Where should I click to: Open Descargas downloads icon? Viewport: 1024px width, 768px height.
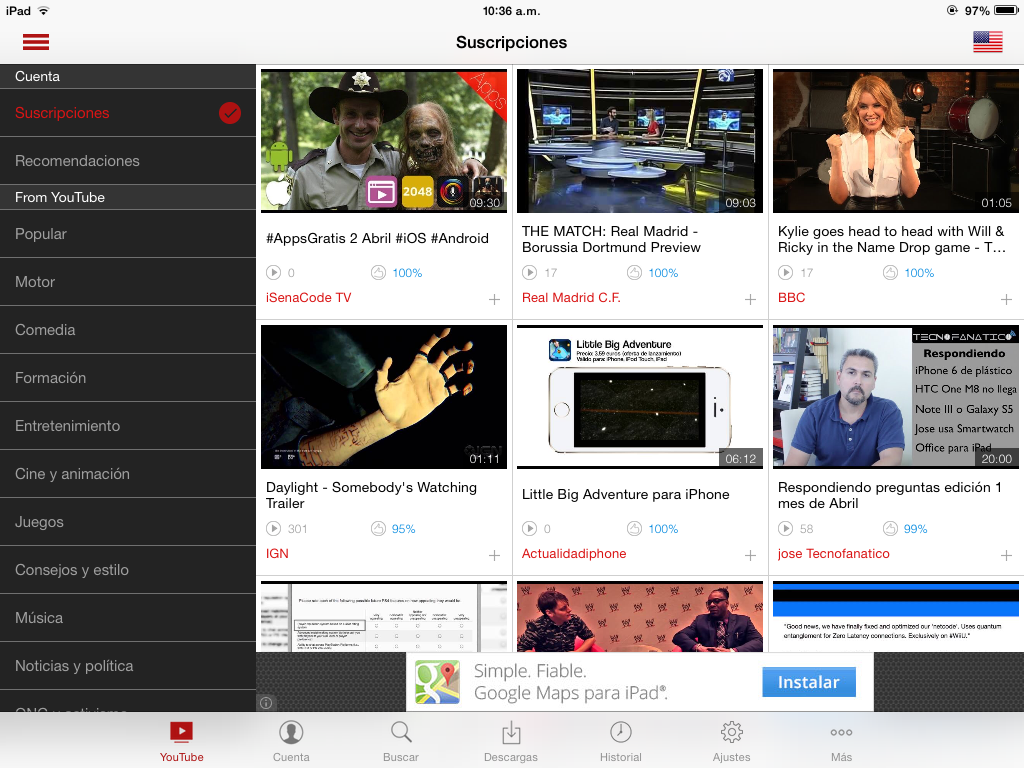pyautogui.click(x=511, y=733)
